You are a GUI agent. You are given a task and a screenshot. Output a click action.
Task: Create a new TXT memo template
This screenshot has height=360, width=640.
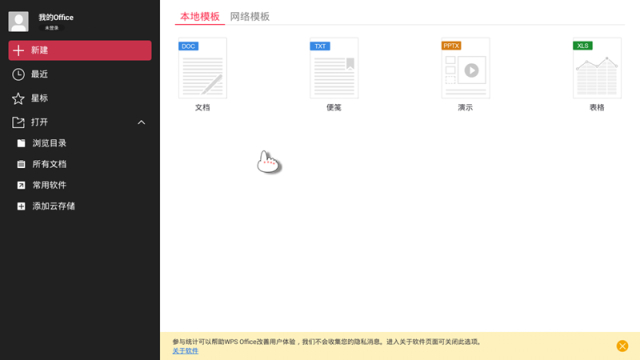(334, 68)
